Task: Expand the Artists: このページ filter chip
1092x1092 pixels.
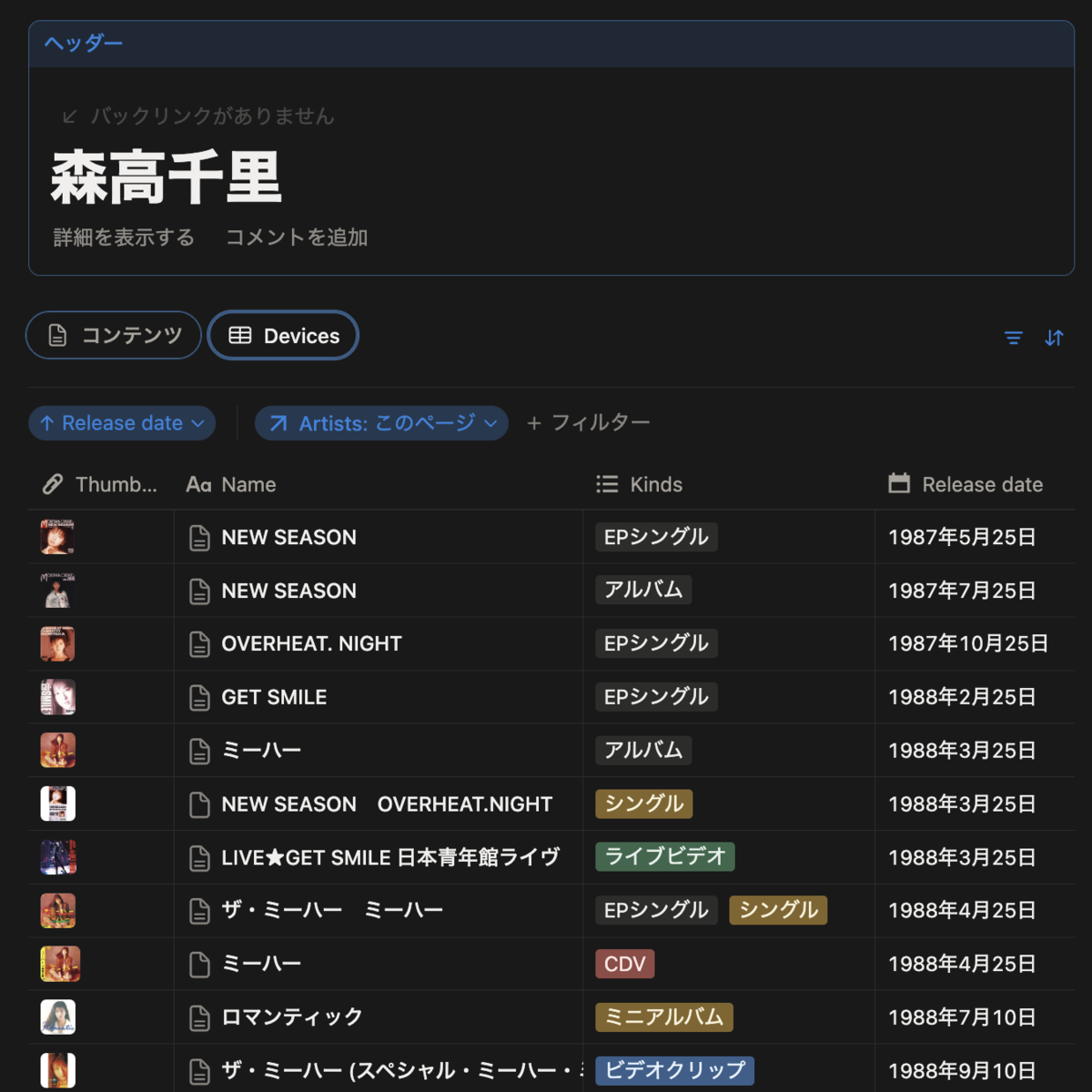Action: [x=381, y=423]
